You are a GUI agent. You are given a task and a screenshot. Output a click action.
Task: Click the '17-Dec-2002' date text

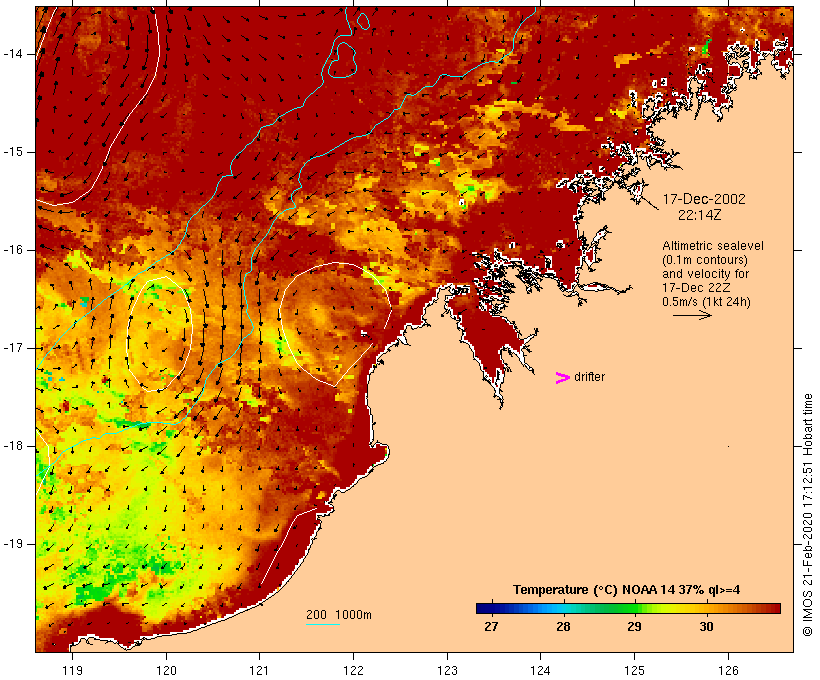point(704,199)
